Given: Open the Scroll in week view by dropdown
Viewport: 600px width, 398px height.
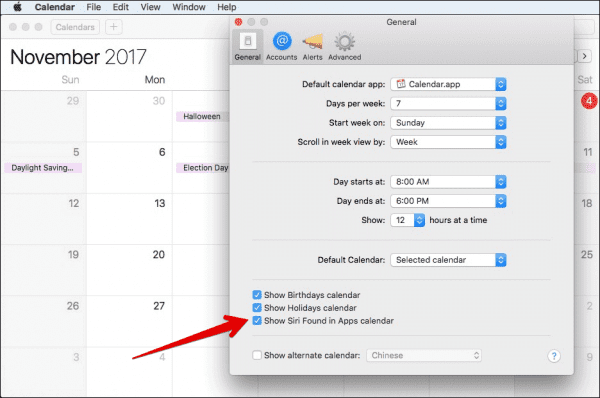Looking at the screenshot, I should [x=448, y=142].
